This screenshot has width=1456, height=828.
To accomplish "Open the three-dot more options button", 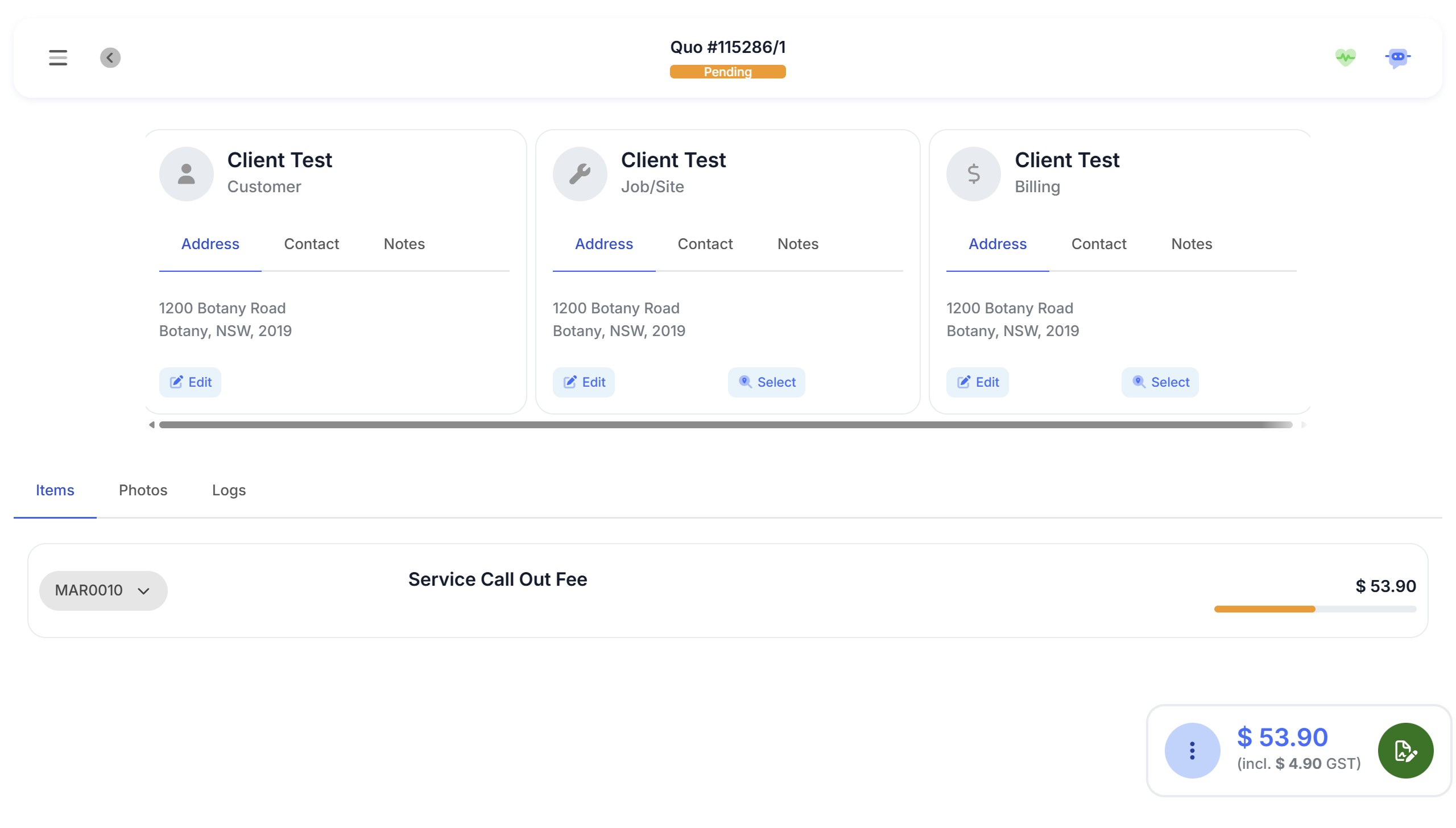I will (x=1192, y=751).
